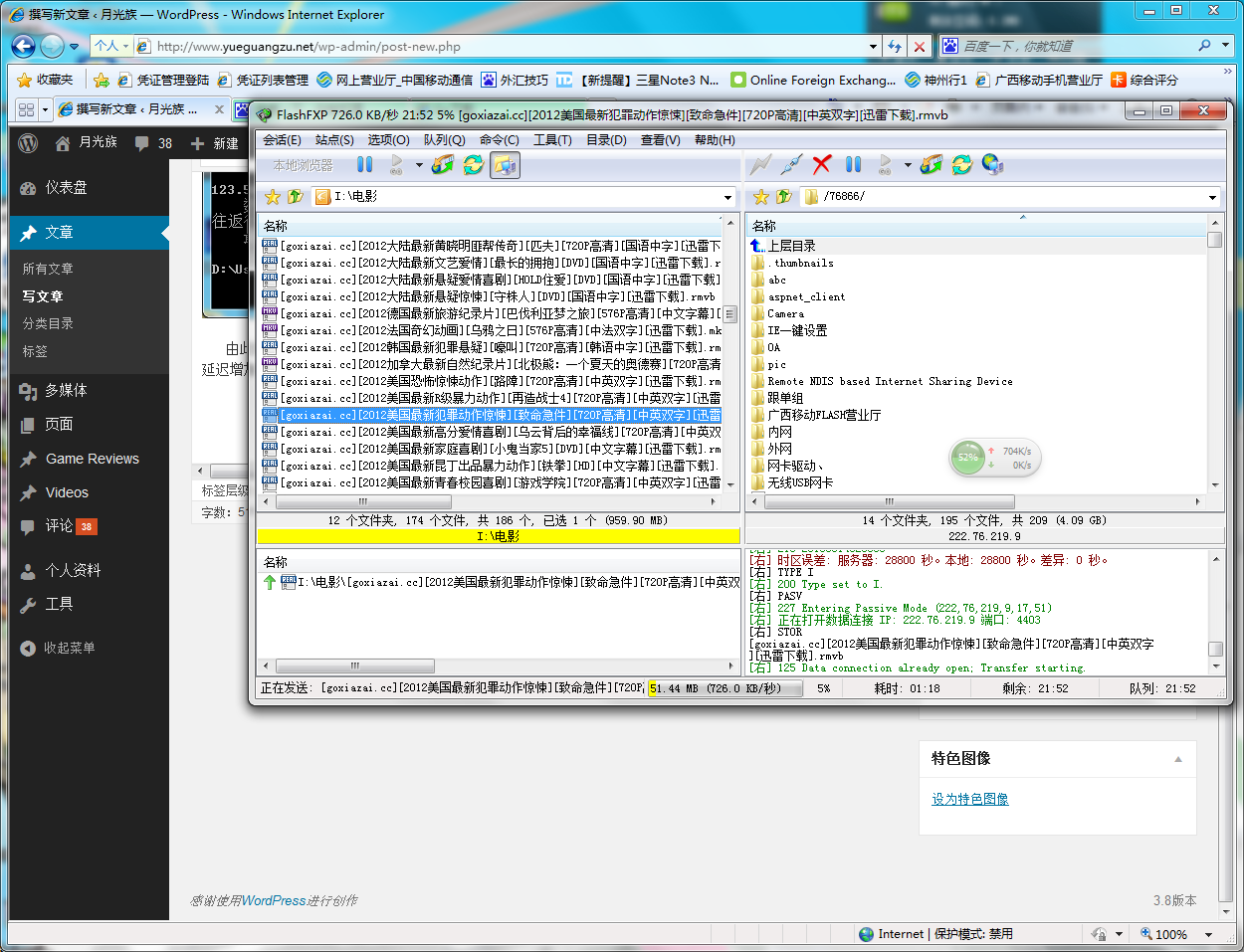Click the IE search magnifier icon

click(x=1204, y=46)
